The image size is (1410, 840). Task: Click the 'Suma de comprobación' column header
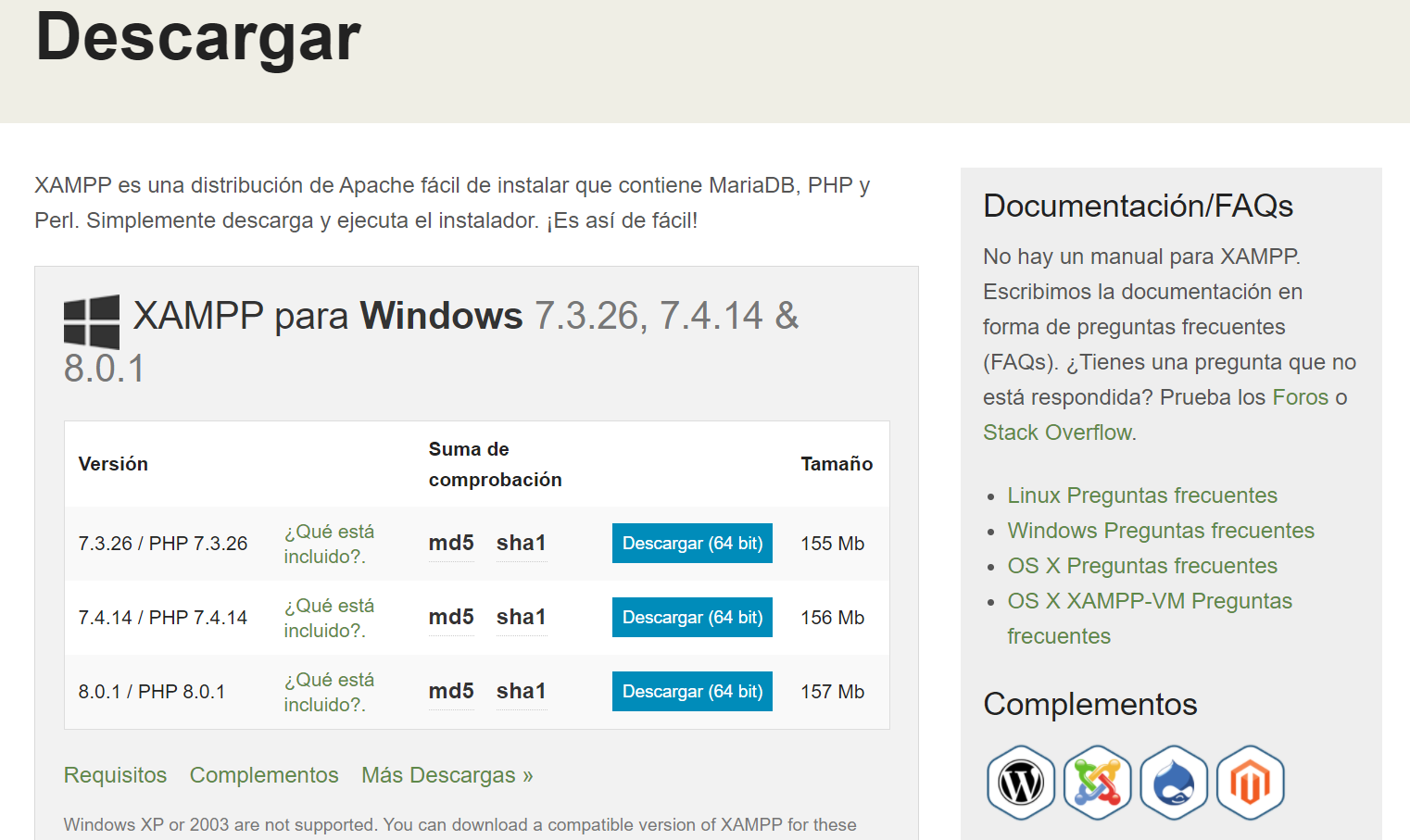(x=495, y=464)
